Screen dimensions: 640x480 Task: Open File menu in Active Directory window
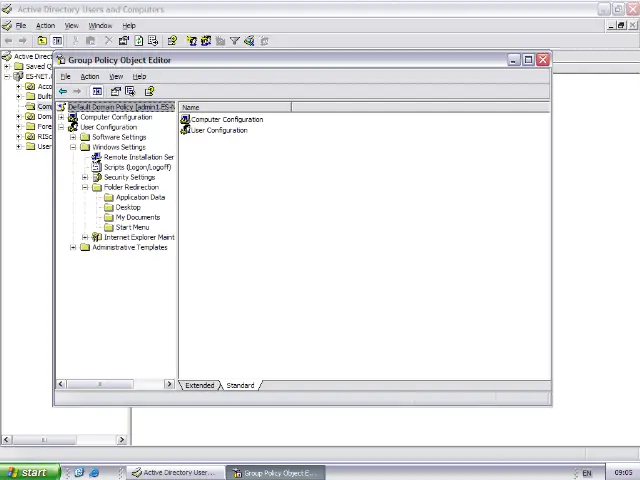coord(21,26)
